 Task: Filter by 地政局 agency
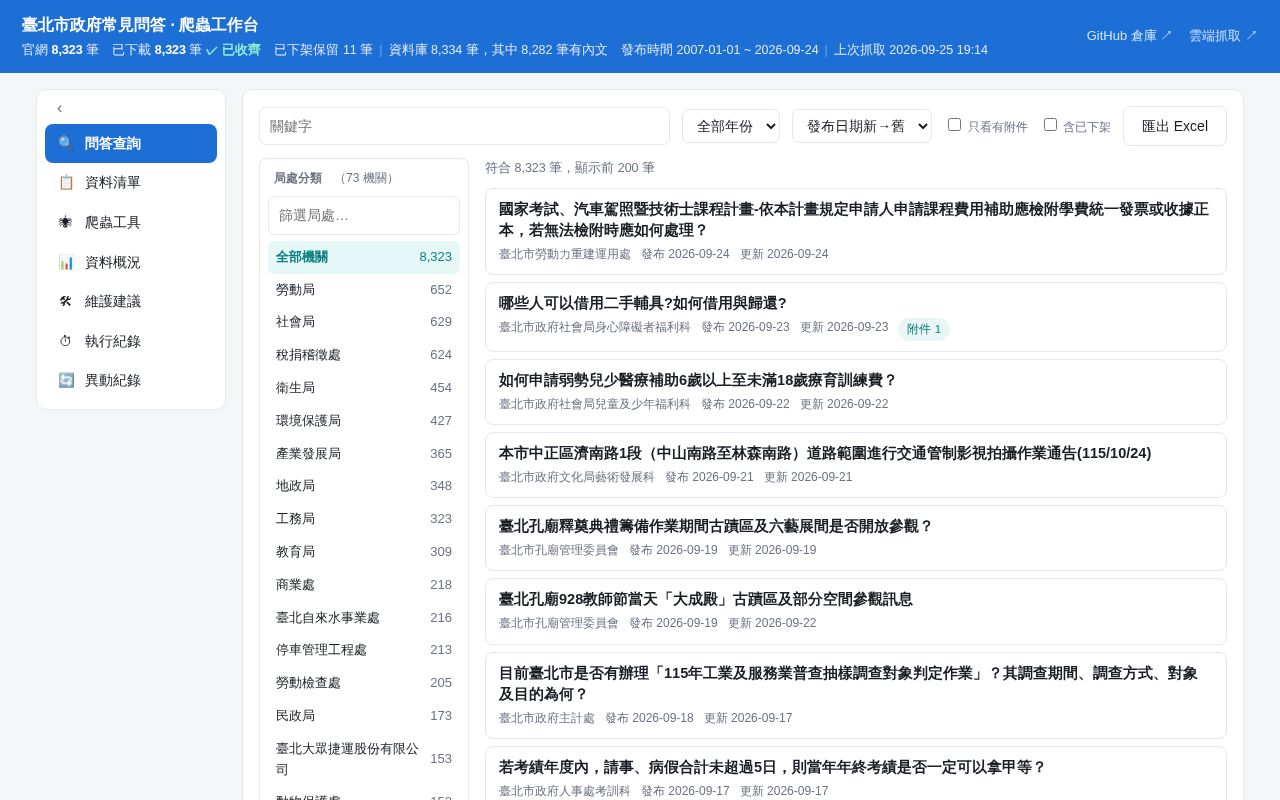click(364, 486)
